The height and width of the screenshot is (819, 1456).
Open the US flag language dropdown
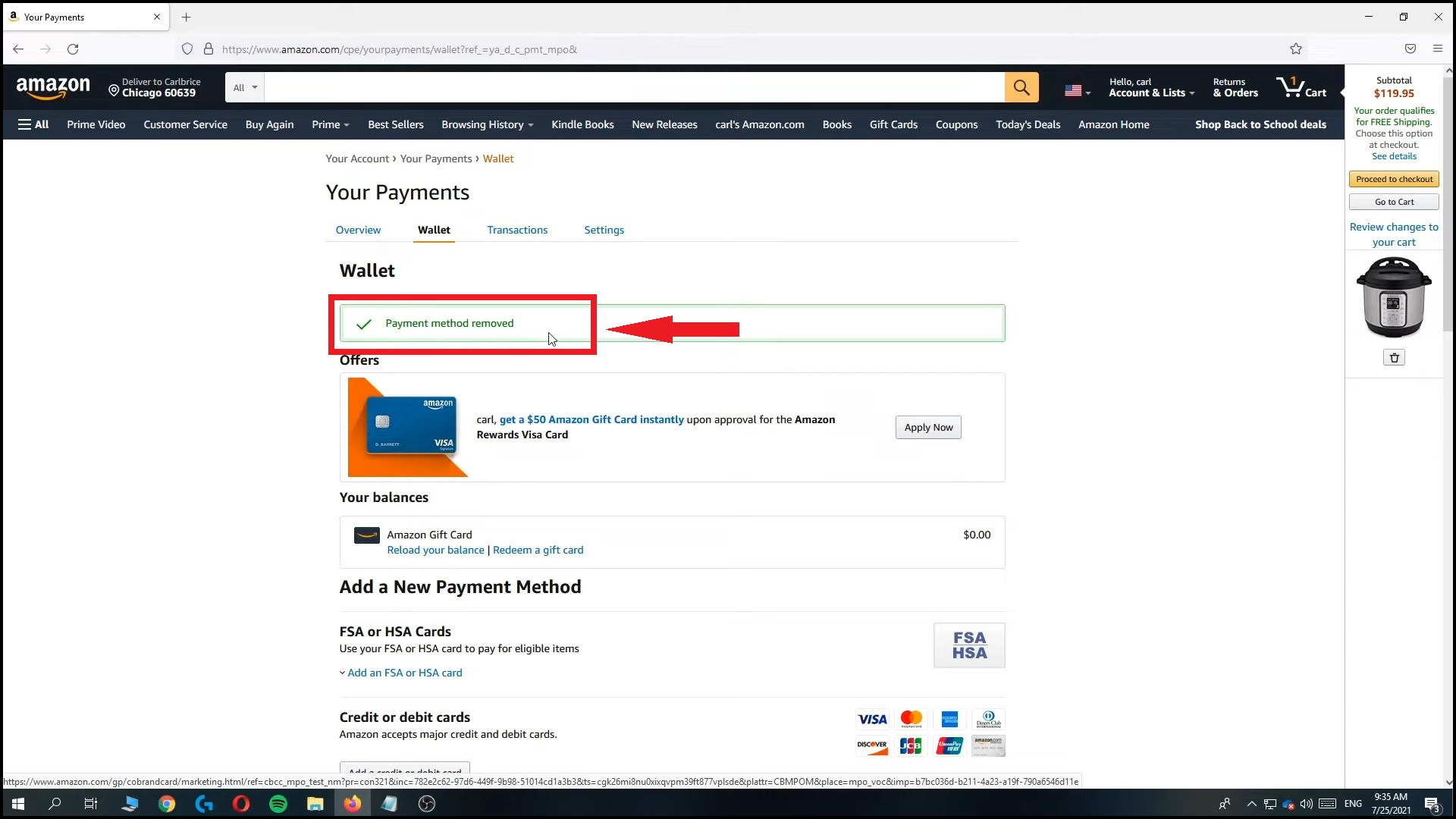tap(1077, 91)
